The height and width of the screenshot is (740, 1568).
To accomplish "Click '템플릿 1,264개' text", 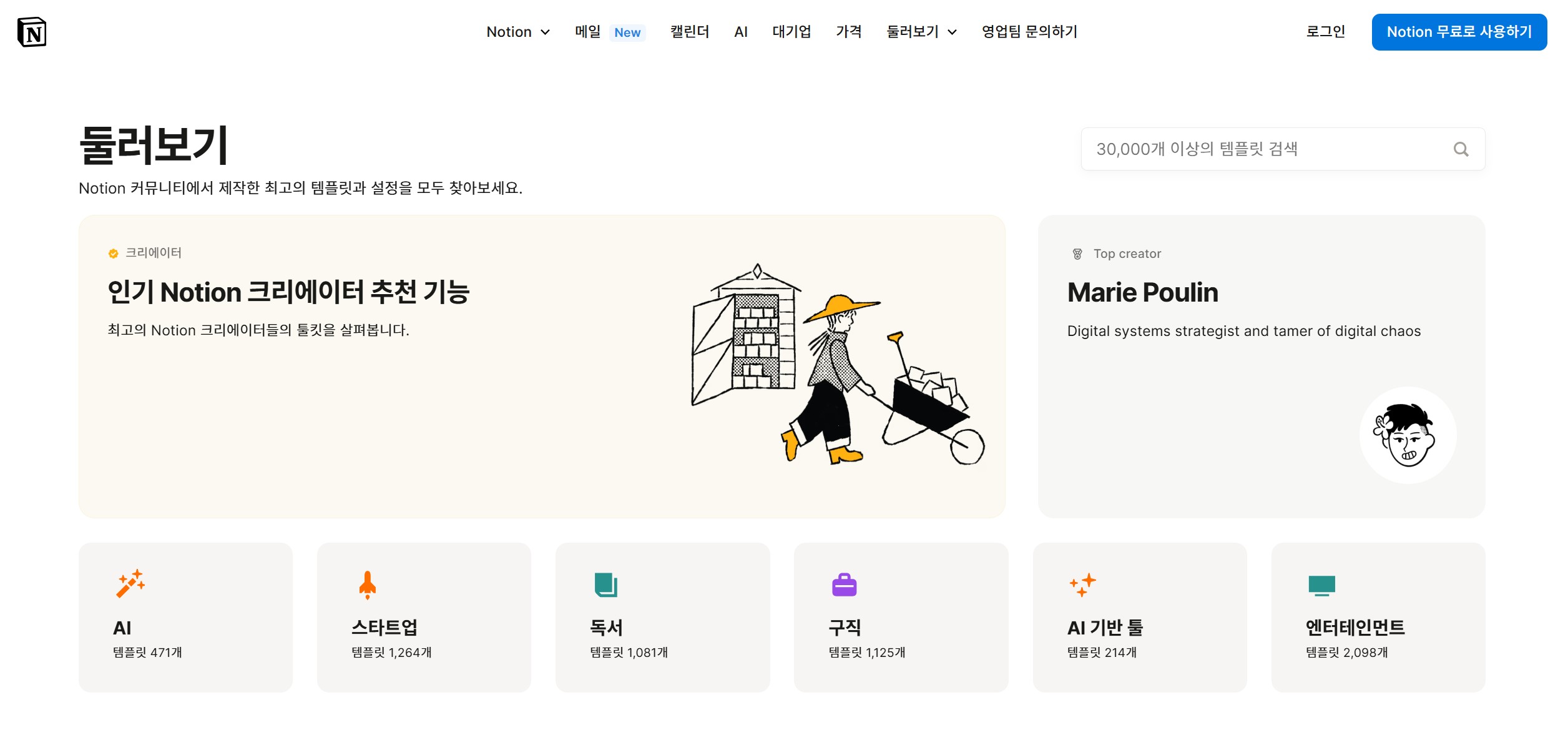I will coord(391,653).
